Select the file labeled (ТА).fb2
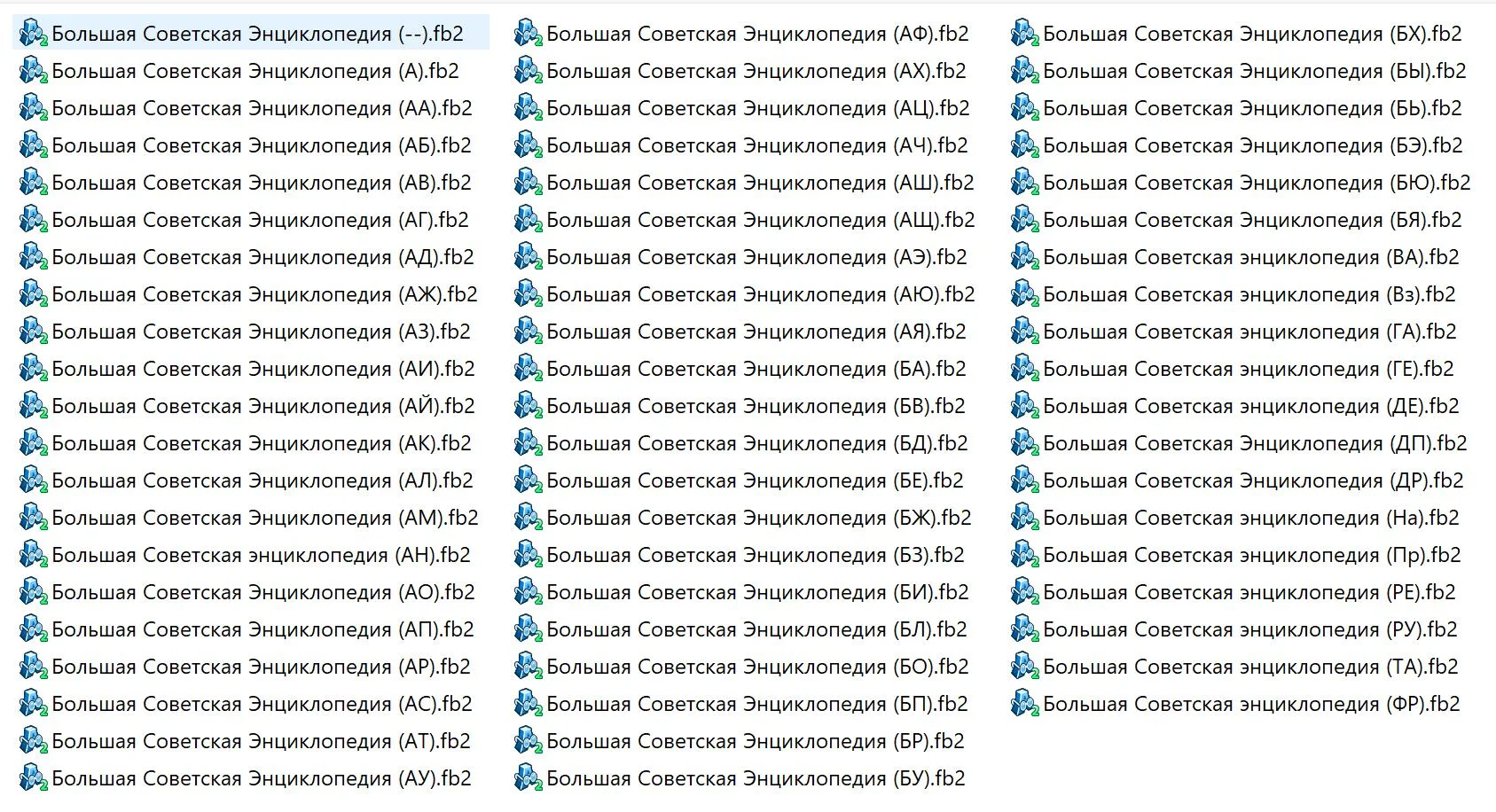This screenshot has width=1496, height=812. (1250, 667)
